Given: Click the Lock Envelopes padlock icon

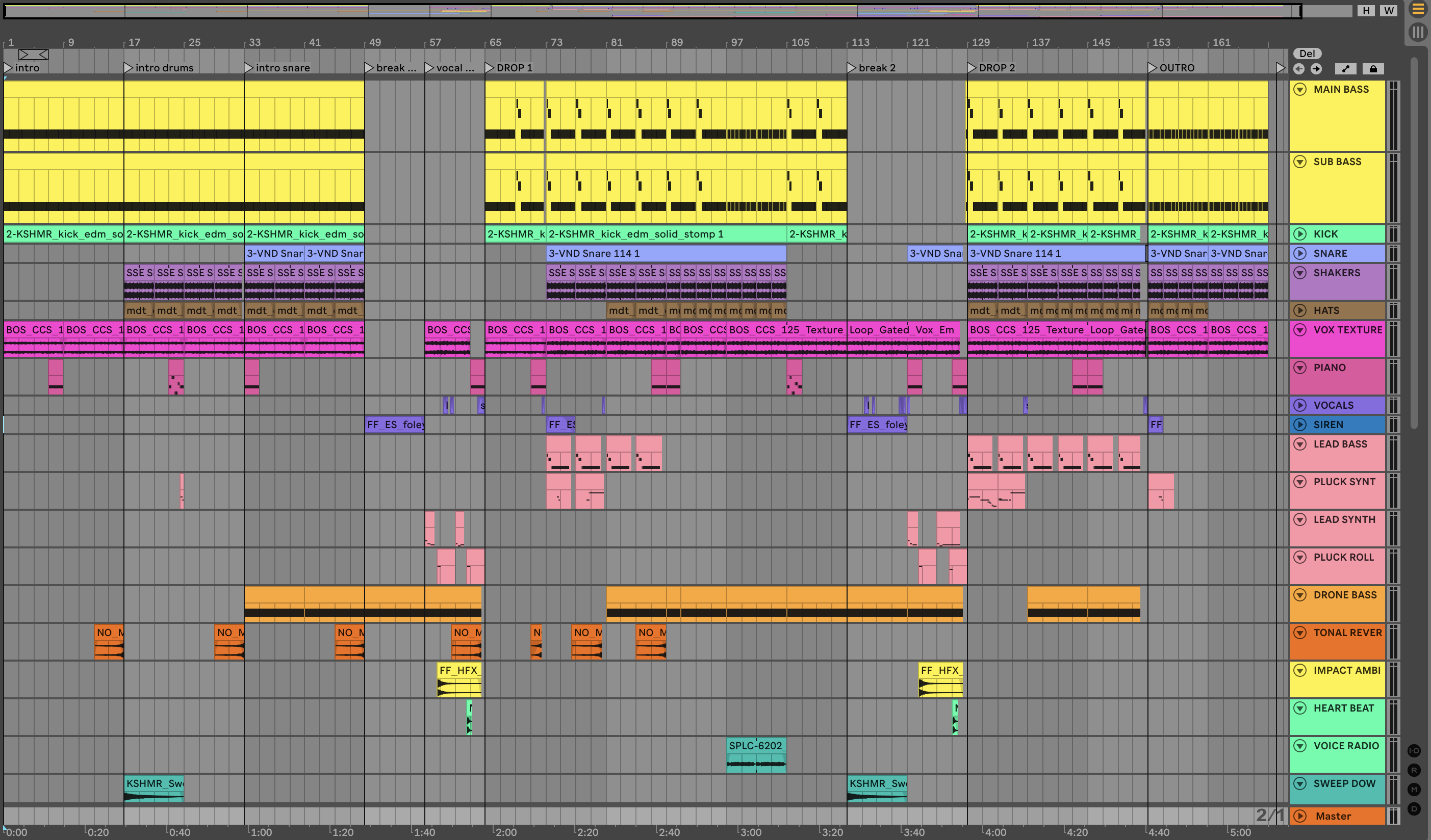Looking at the screenshot, I should point(1373,69).
